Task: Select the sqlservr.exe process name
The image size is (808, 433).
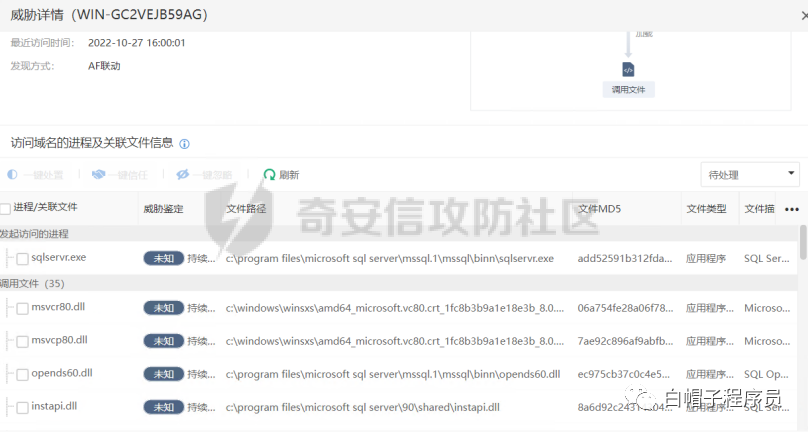Action: (x=59, y=257)
